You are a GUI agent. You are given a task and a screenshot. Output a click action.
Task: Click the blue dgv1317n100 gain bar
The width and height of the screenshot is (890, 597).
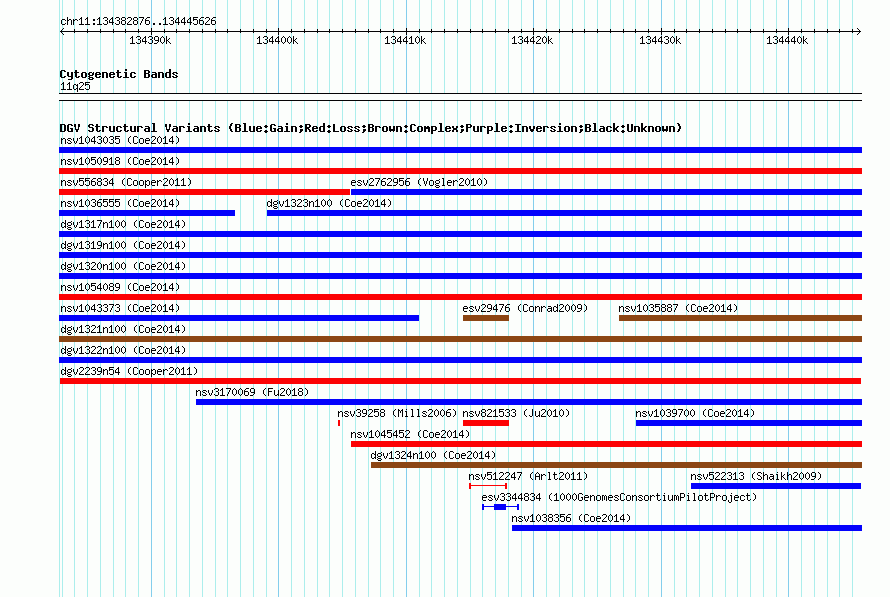click(x=461, y=234)
